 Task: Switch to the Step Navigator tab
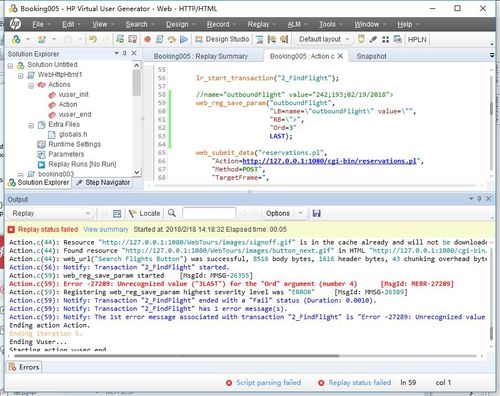click(x=103, y=182)
